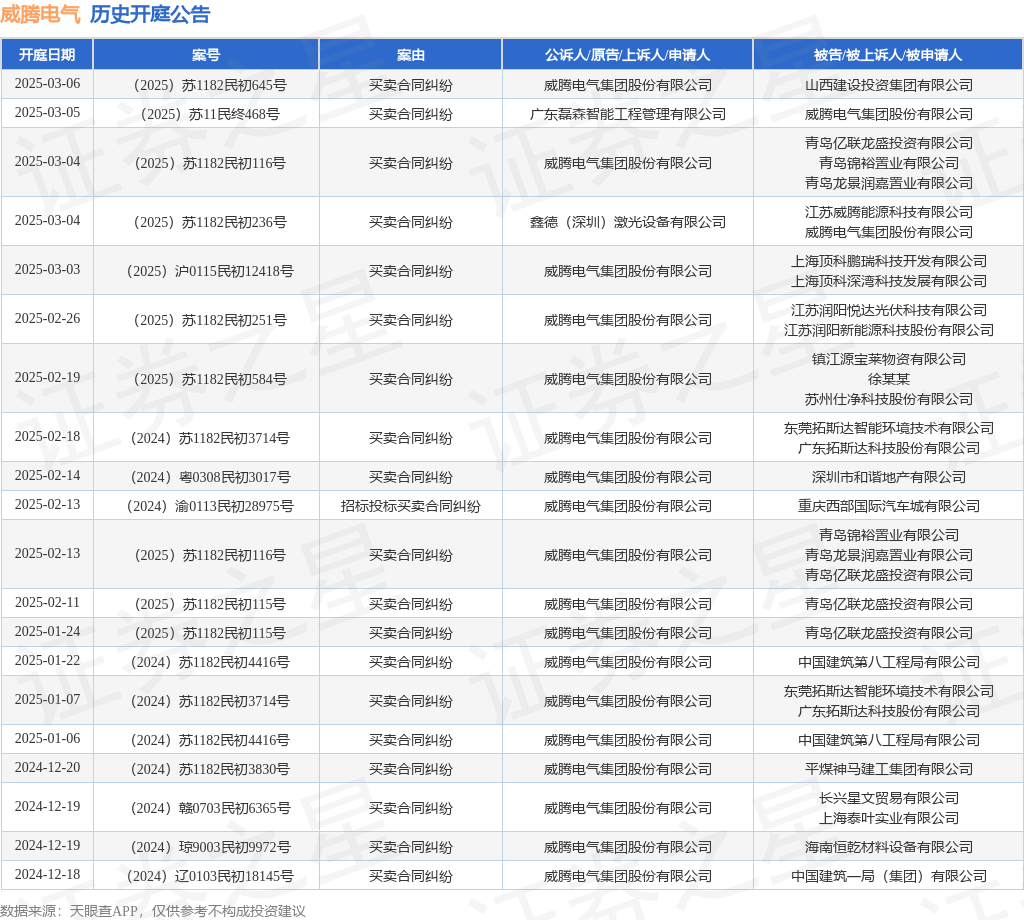Viewport: 1024px width, 920px height.
Task: Click the 威腾电气 title text
Action: pos(40,14)
